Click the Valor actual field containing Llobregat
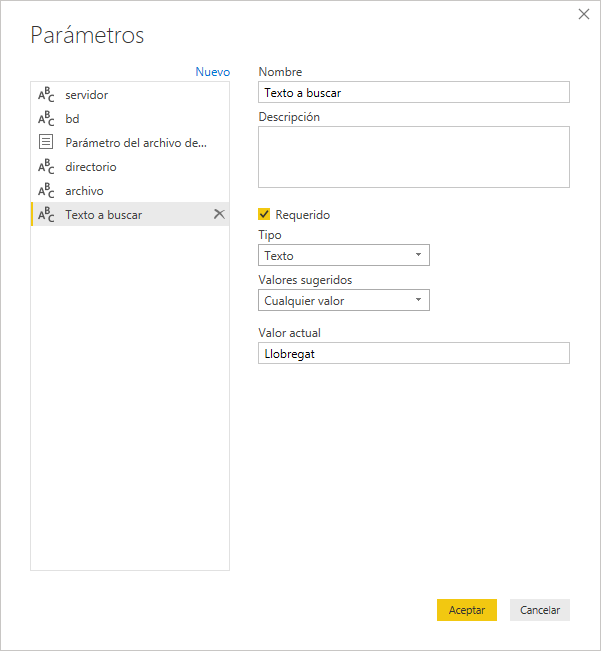 pos(413,353)
